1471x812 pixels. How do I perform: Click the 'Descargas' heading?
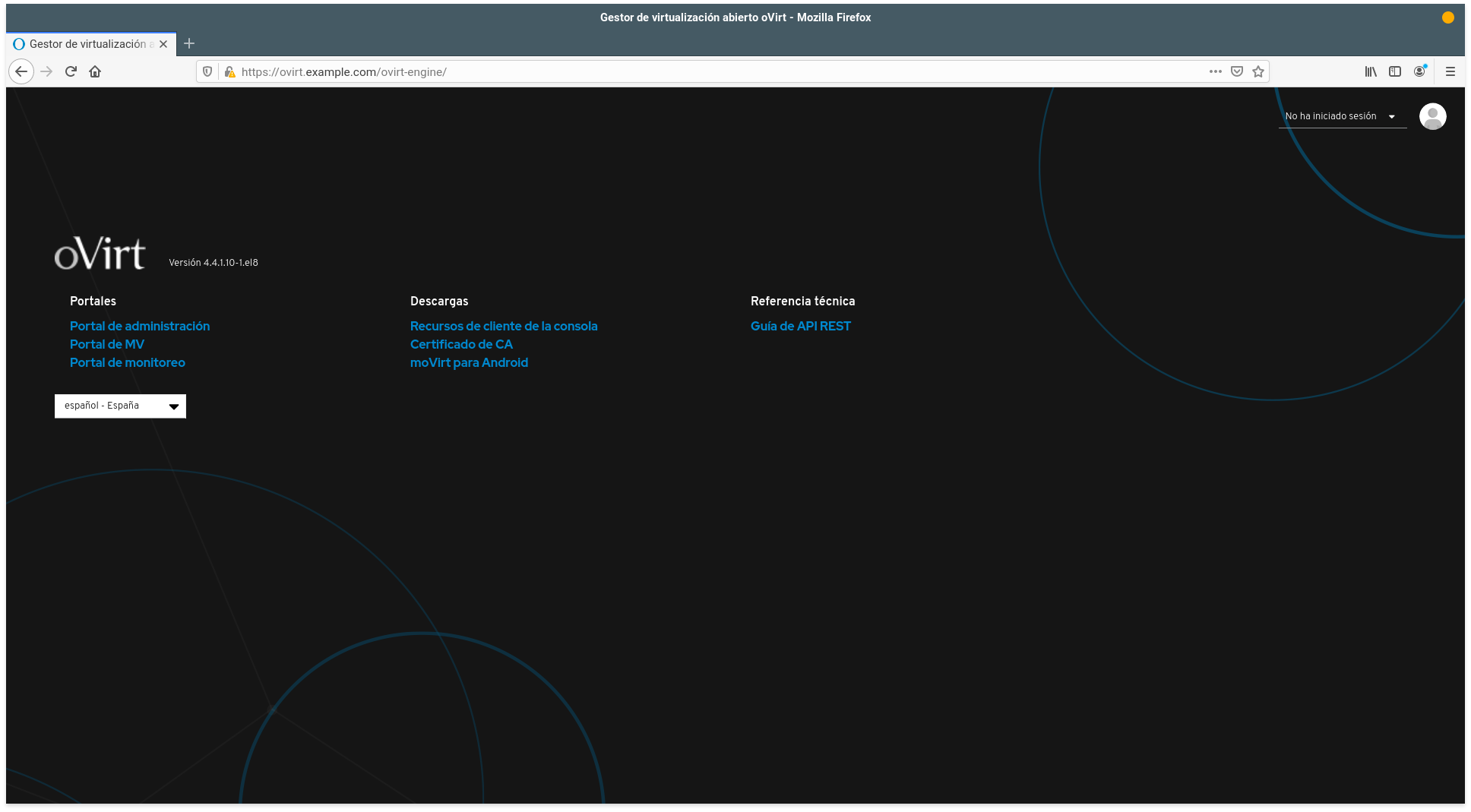point(439,301)
